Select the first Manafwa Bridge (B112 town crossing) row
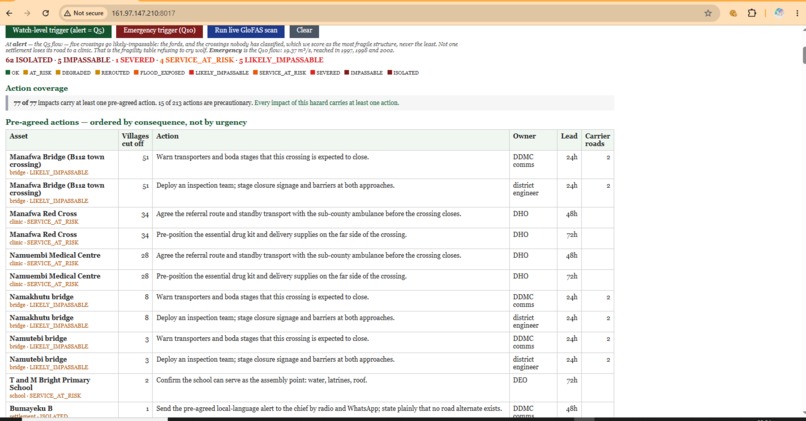The width and height of the screenshot is (806, 421). [x=310, y=164]
